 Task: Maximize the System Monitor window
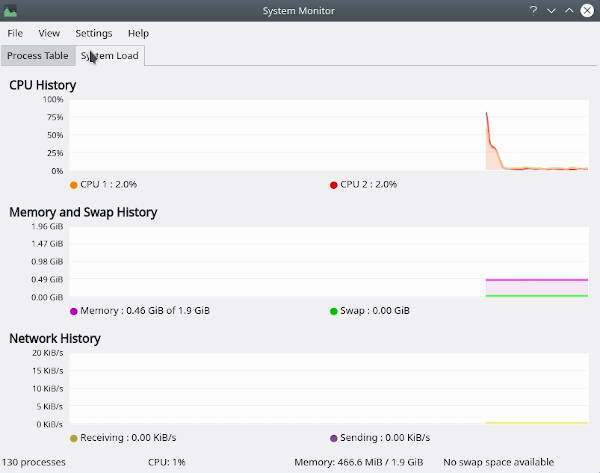tap(569, 10)
